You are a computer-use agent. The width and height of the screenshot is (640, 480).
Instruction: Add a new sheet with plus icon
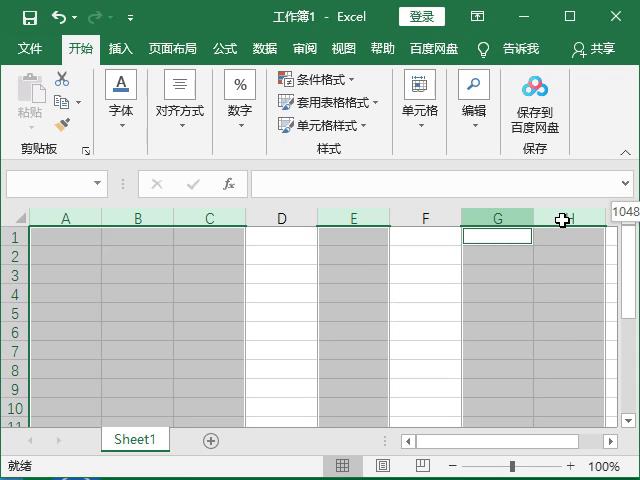211,440
